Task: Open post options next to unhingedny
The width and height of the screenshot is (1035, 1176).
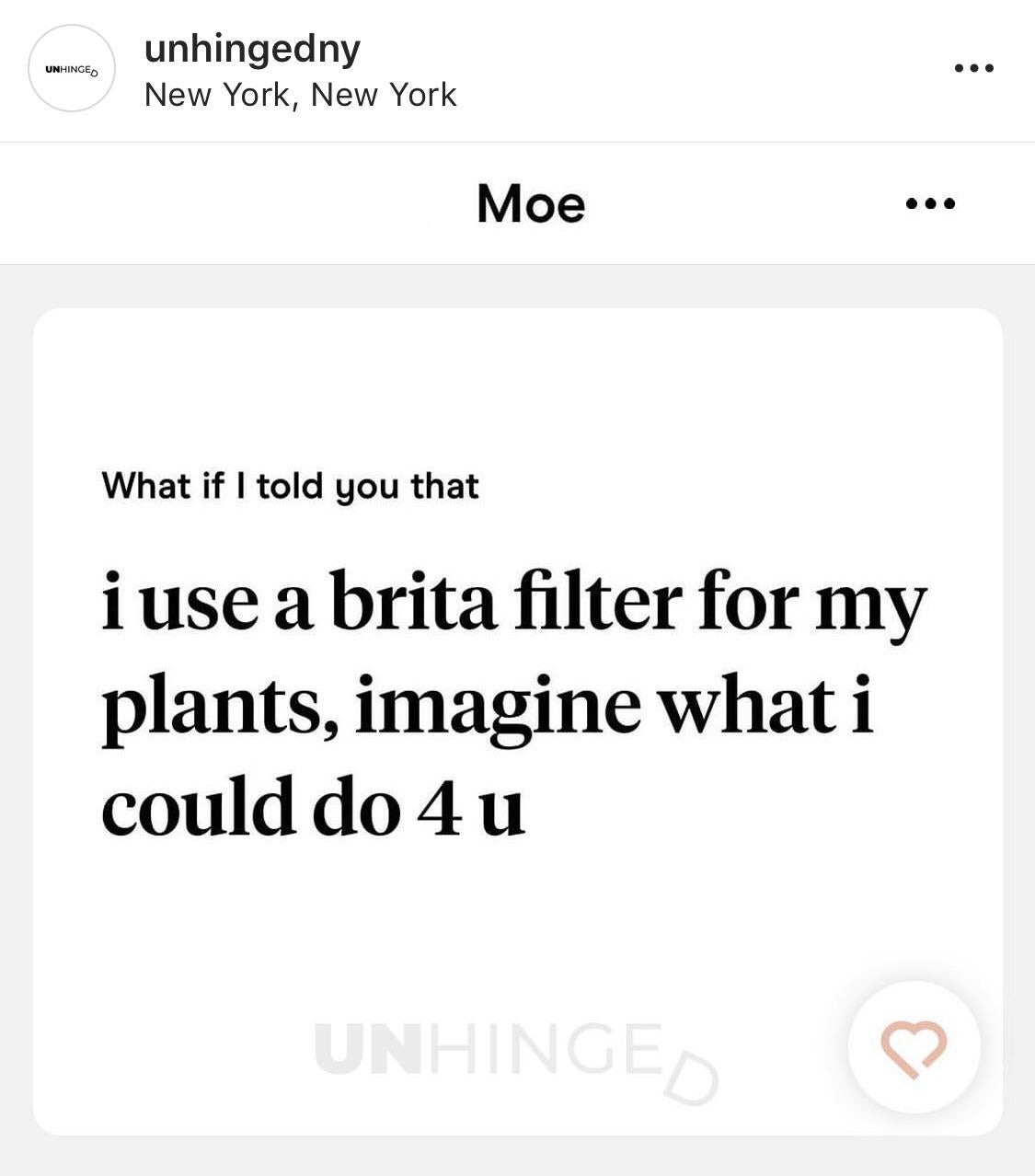Action: click(973, 68)
